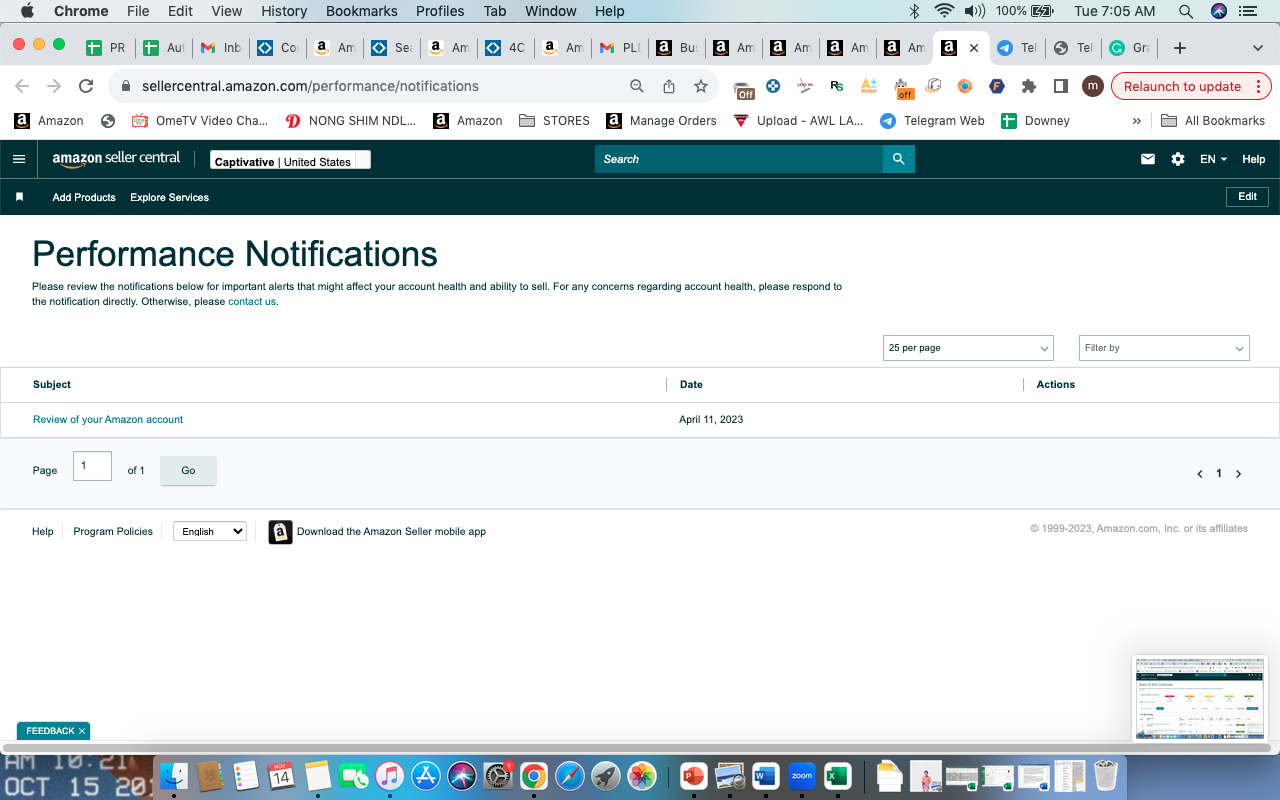Close the active Amazon browser tab
1280x800 pixels.
pos(974,48)
